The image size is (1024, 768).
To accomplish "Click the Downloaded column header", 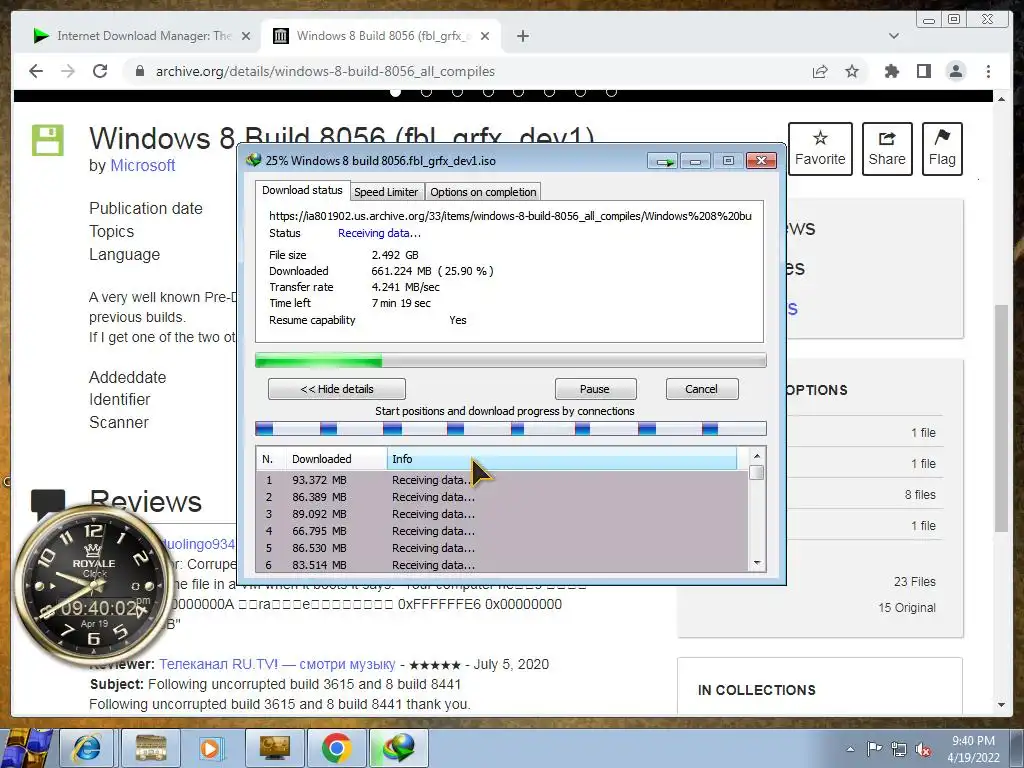I will click(x=336, y=458).
